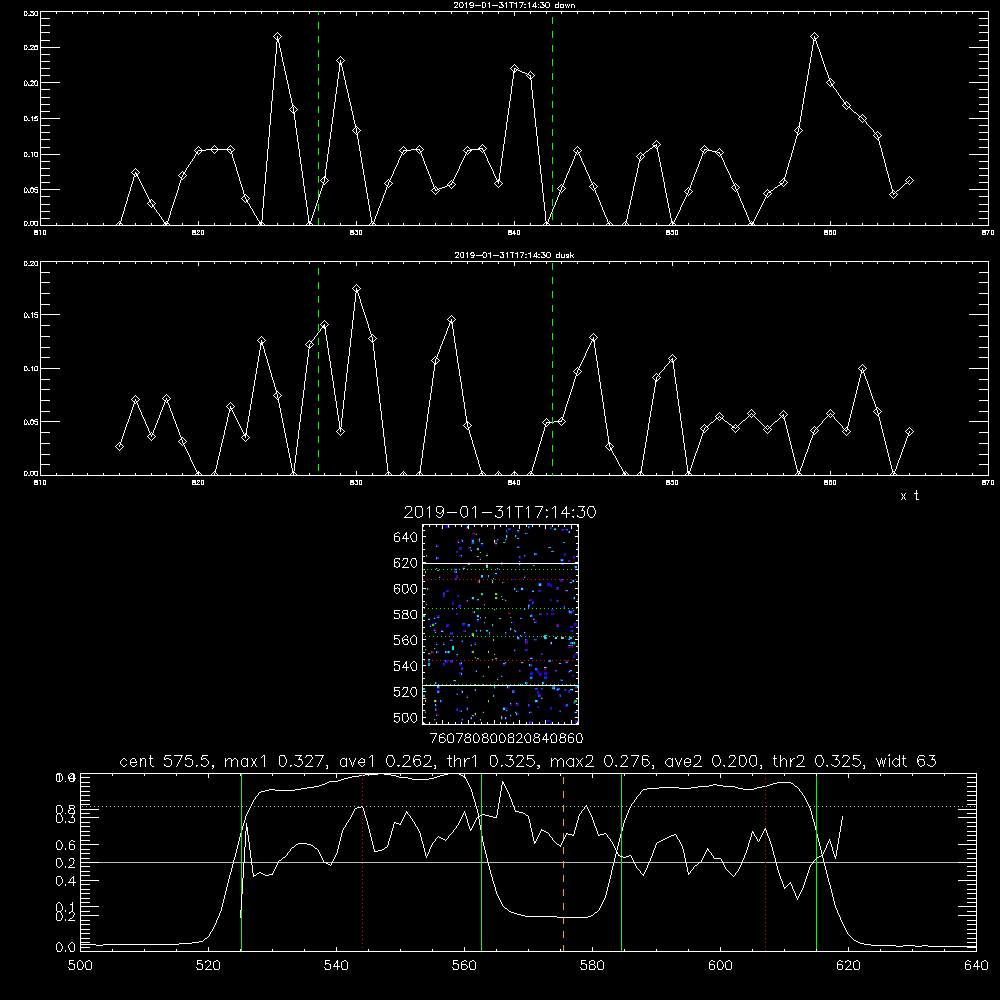The width and height of the screenshot is (1000, 1000).
Task: Select the left green dashed line in dusk plot
Action: point(318,369)
